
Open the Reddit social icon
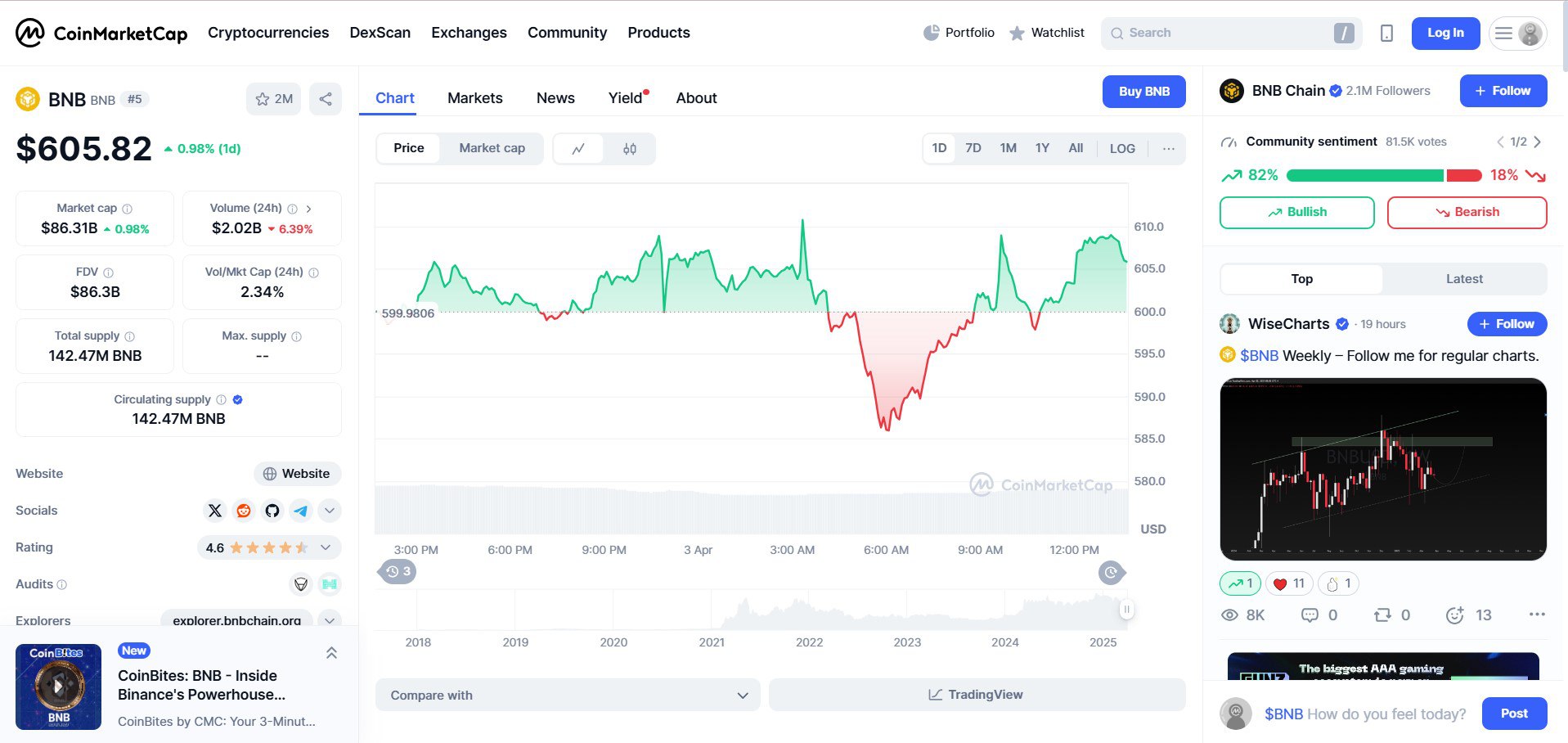[244, 511]
